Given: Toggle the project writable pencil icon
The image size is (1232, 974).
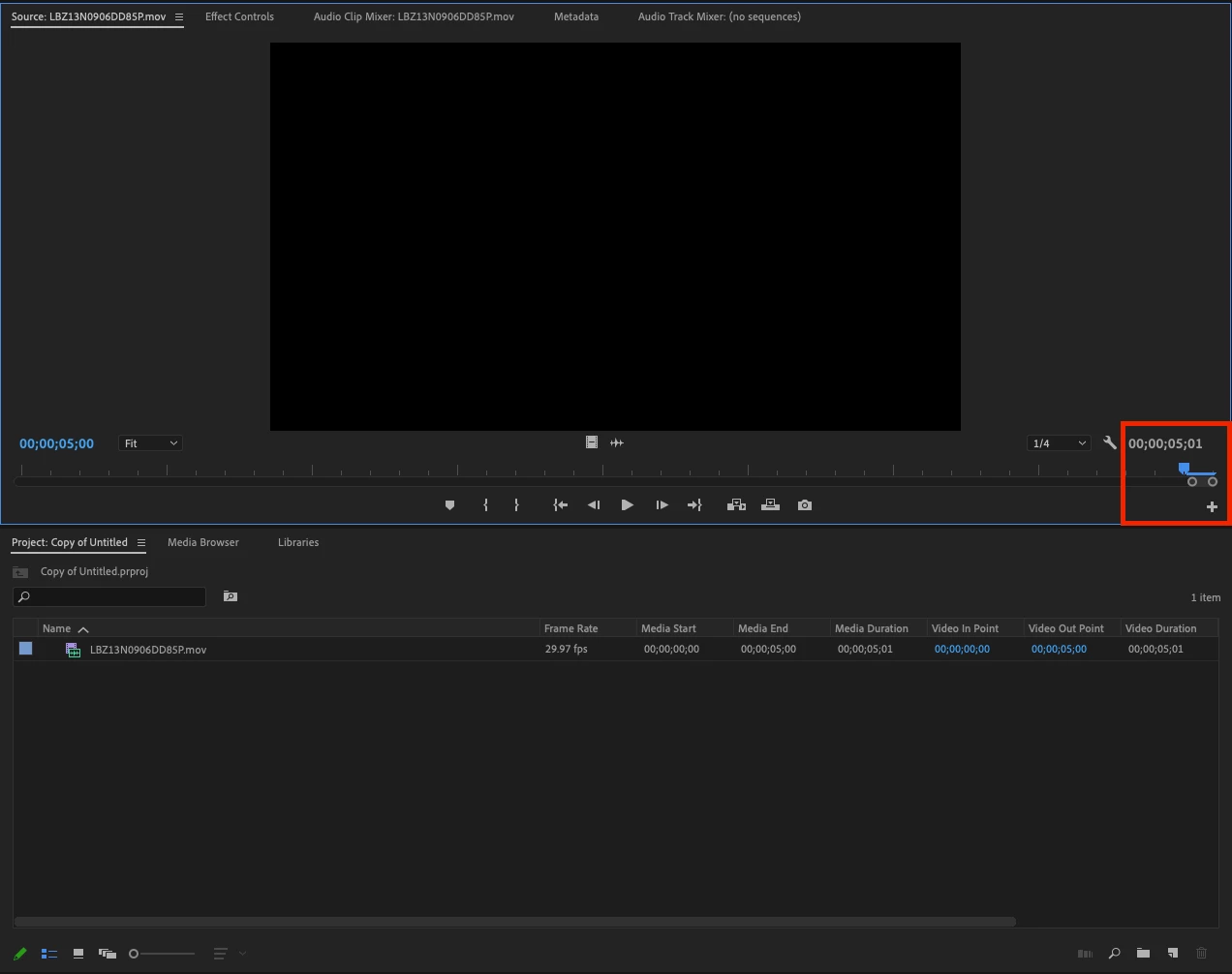Looking at the screenshot, I should tap(20, 954).
